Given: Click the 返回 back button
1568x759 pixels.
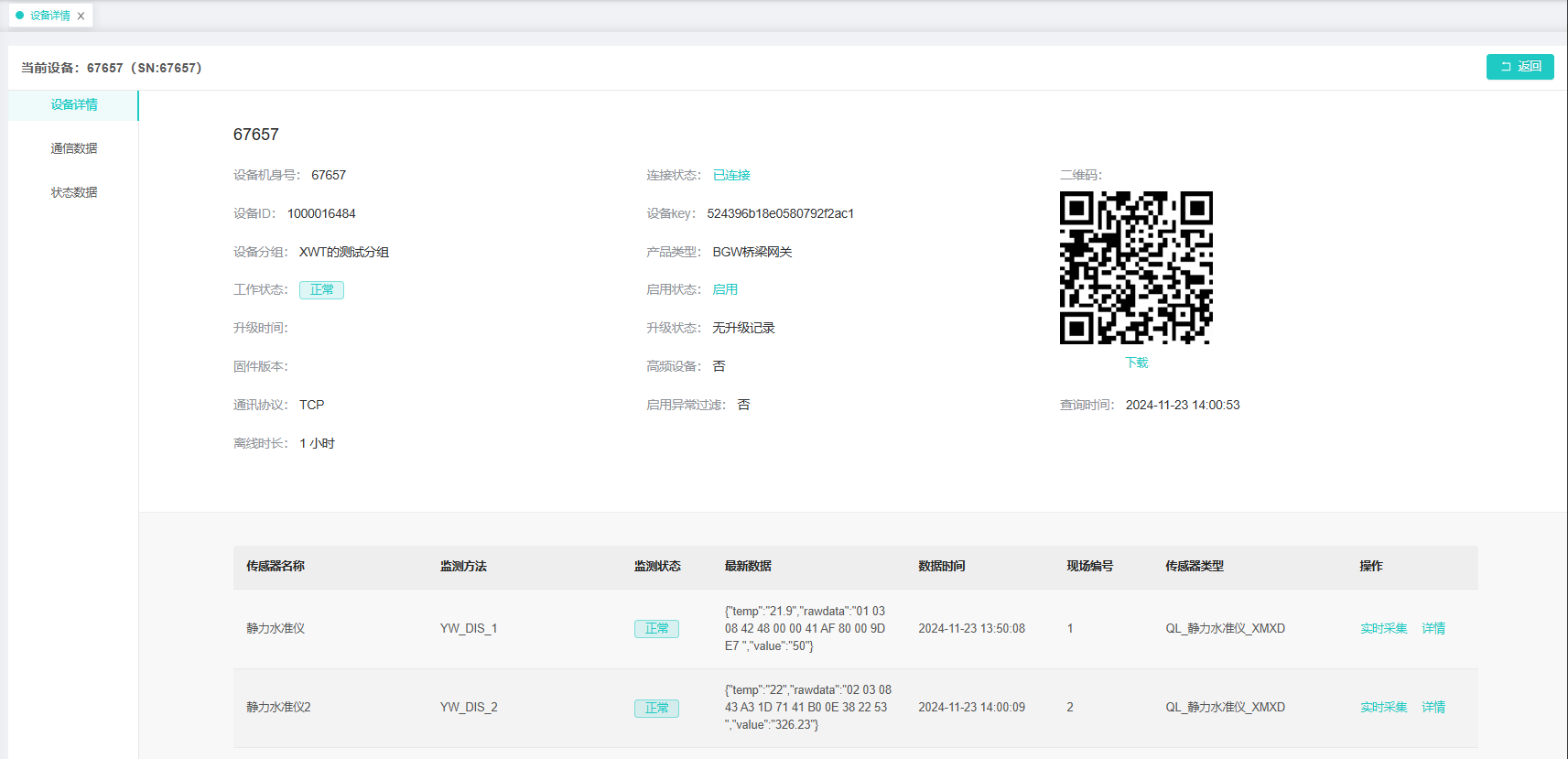Looking at the screenshot, I should 1519,67.
